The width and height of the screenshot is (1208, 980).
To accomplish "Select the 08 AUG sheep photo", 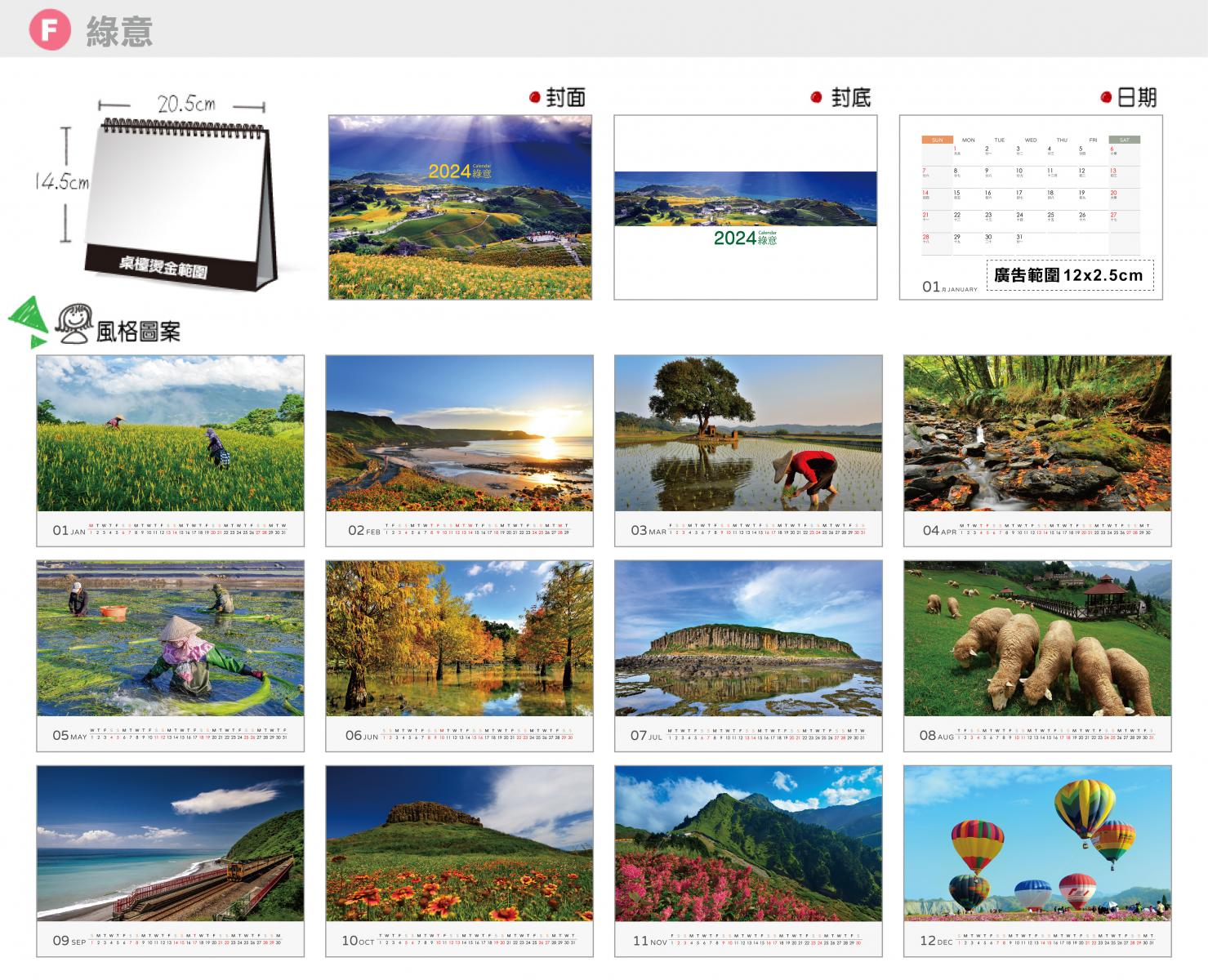I will tap(1037, 639).
